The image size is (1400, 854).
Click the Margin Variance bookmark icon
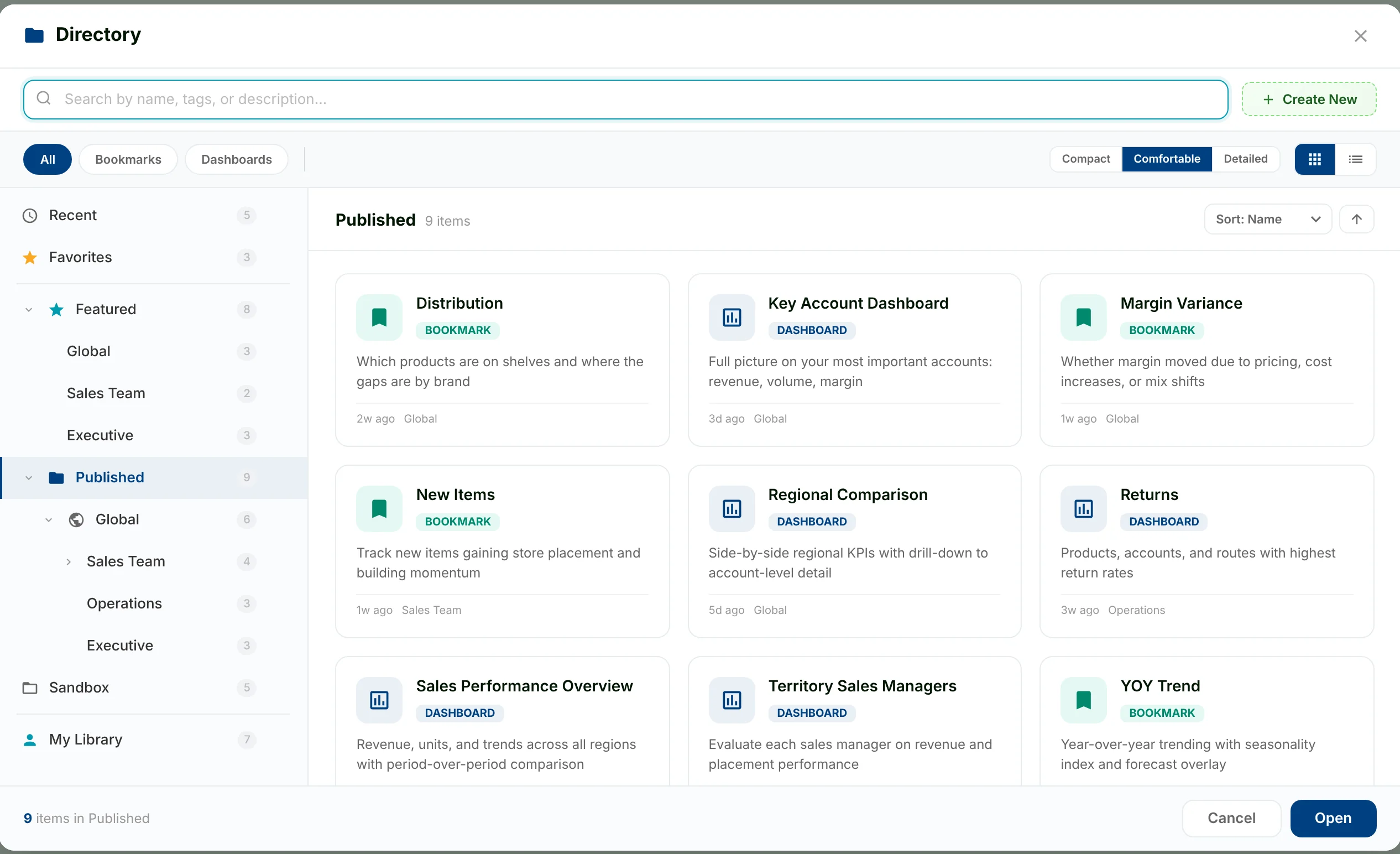1083,317
